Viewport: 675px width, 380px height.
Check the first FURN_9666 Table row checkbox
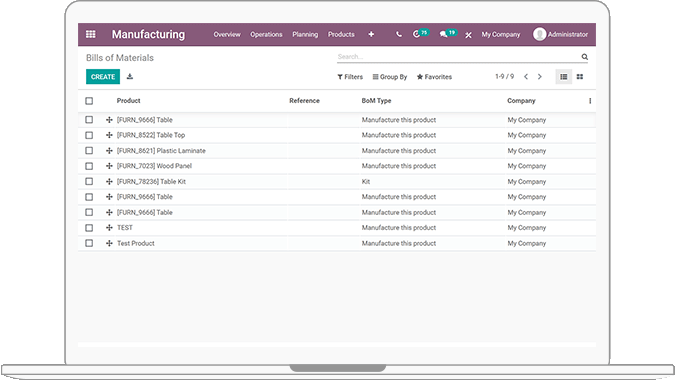89,120
